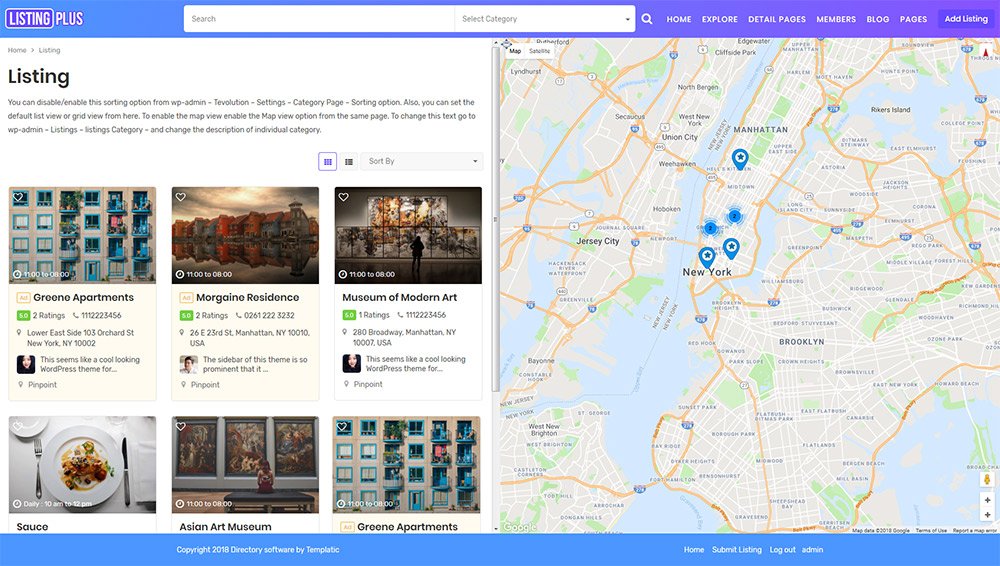Image resolution: width=1000 pixels, height=566 pixels.
Task: Click footer Home link
Action: point(694,549)
